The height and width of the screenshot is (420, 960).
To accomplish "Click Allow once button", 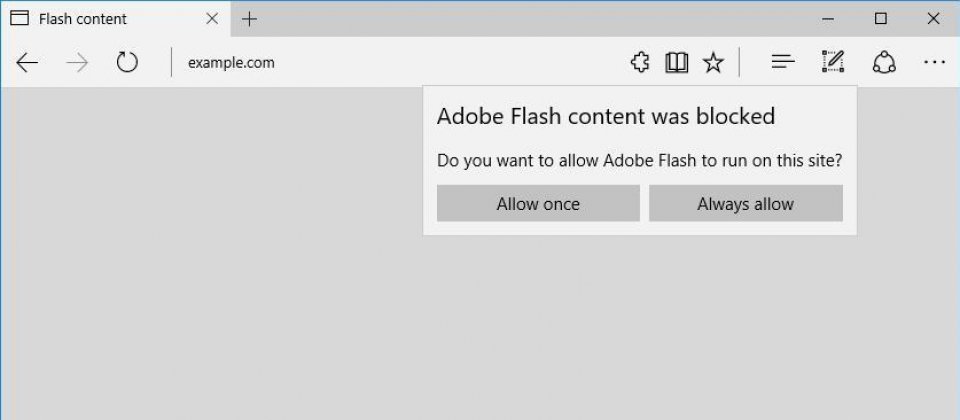I will 538,203.
